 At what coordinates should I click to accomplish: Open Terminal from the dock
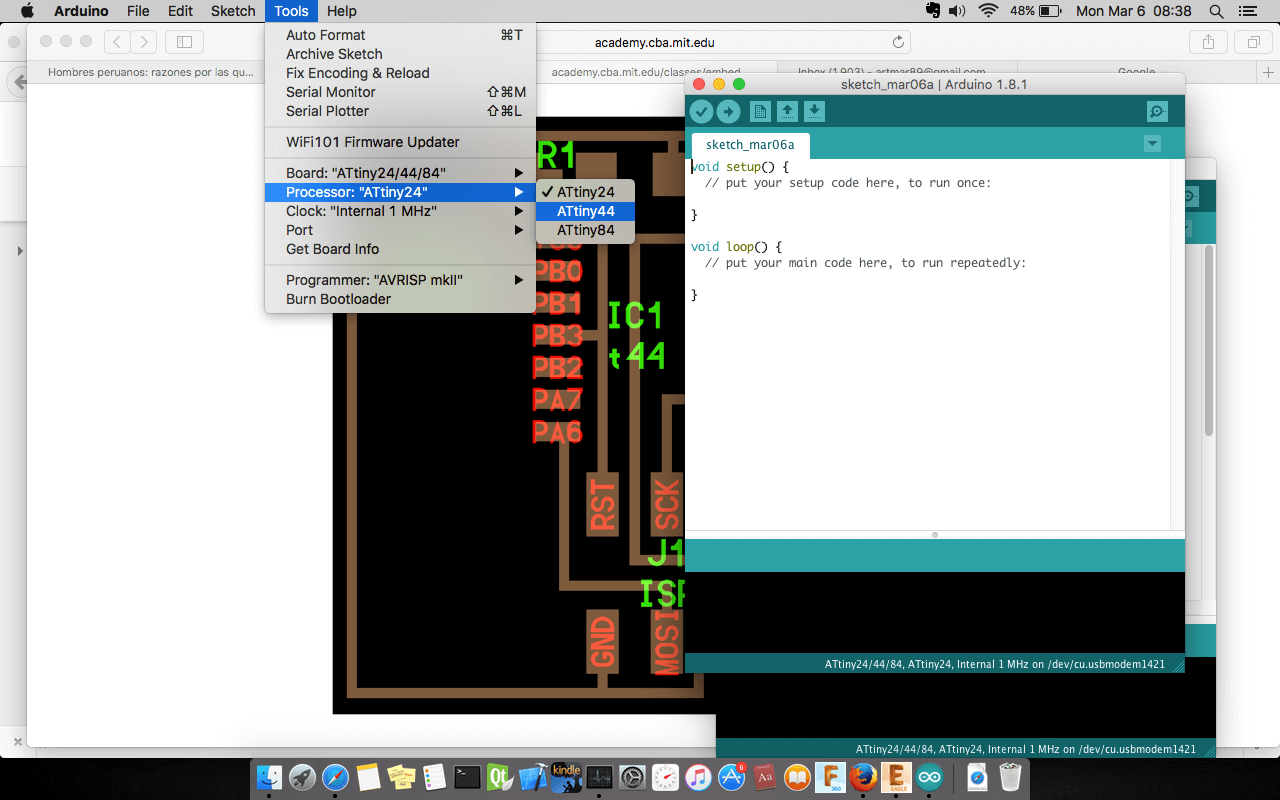(467, 776)
